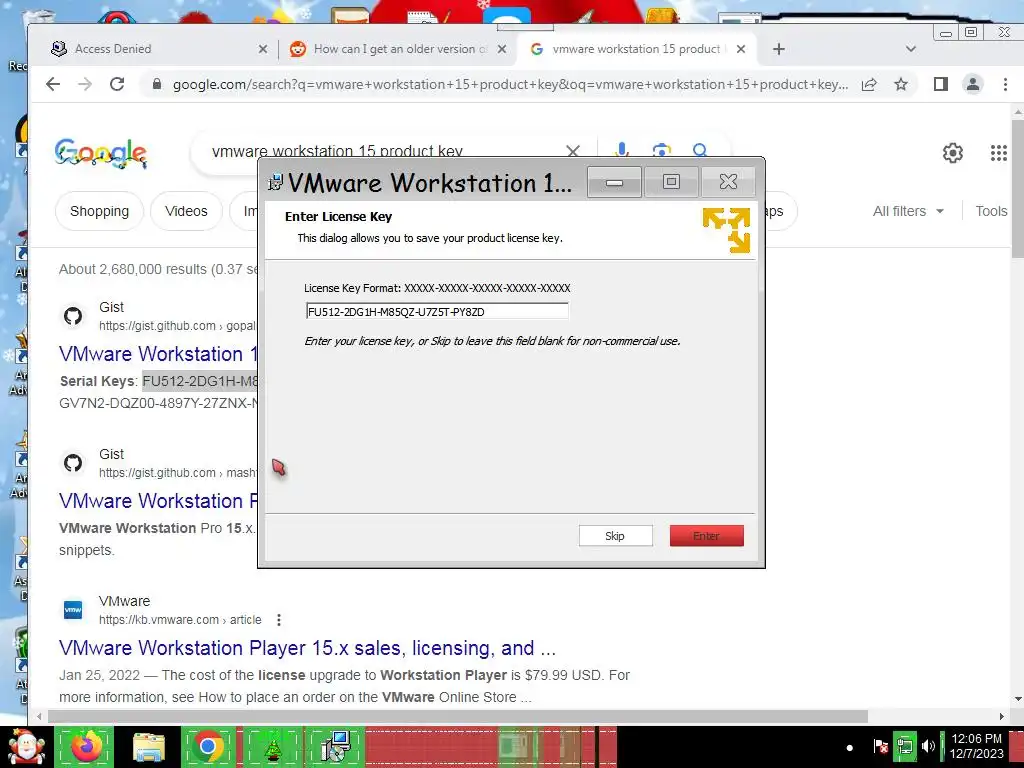The width and height of the screenshot is (1024, 768).
Task: Click the https://kb.vmware.com › article URL text
Action: coord(180,620)
